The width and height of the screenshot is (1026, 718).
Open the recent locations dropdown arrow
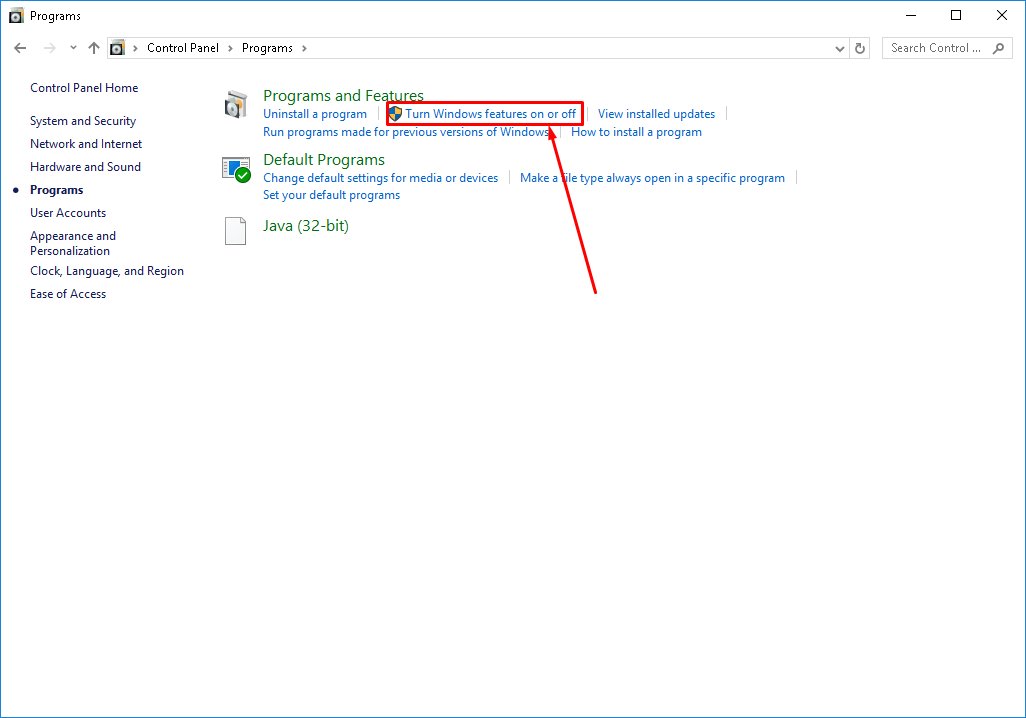pos(73,48)
